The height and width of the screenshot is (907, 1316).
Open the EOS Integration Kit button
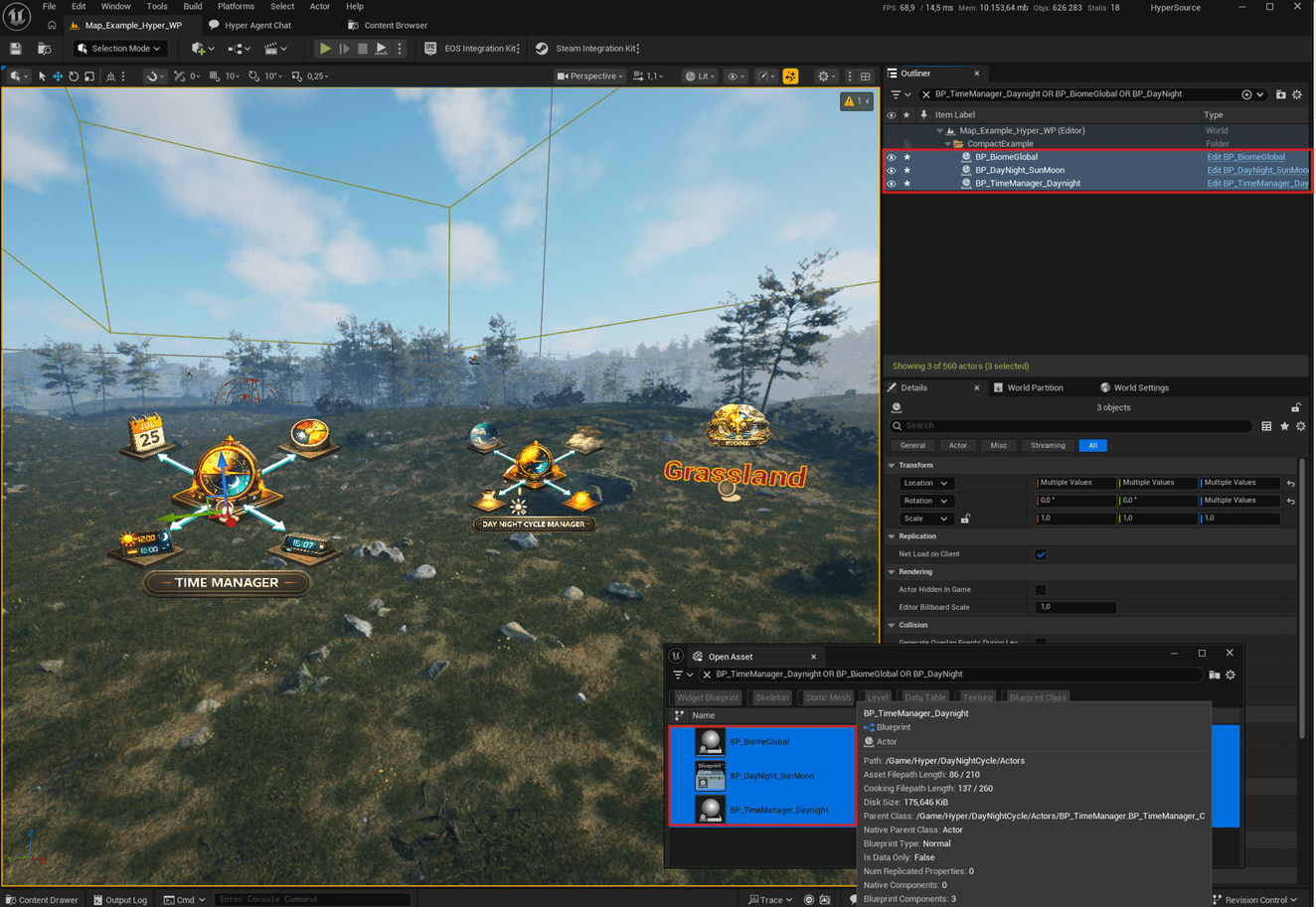tap(472, 48)
